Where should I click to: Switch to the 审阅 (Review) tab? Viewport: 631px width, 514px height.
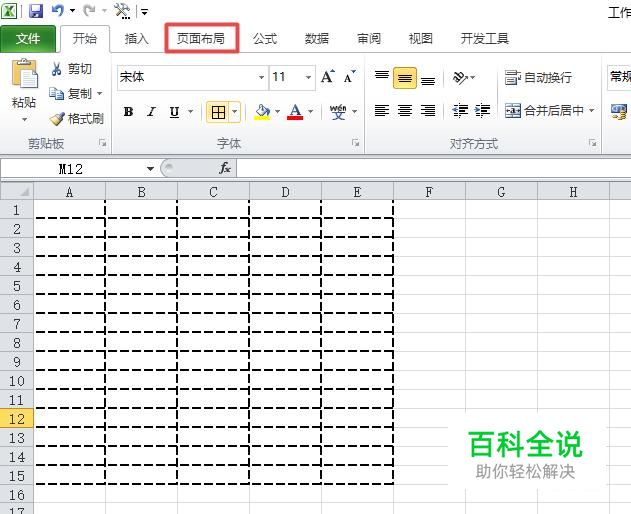tap(369, 39)
